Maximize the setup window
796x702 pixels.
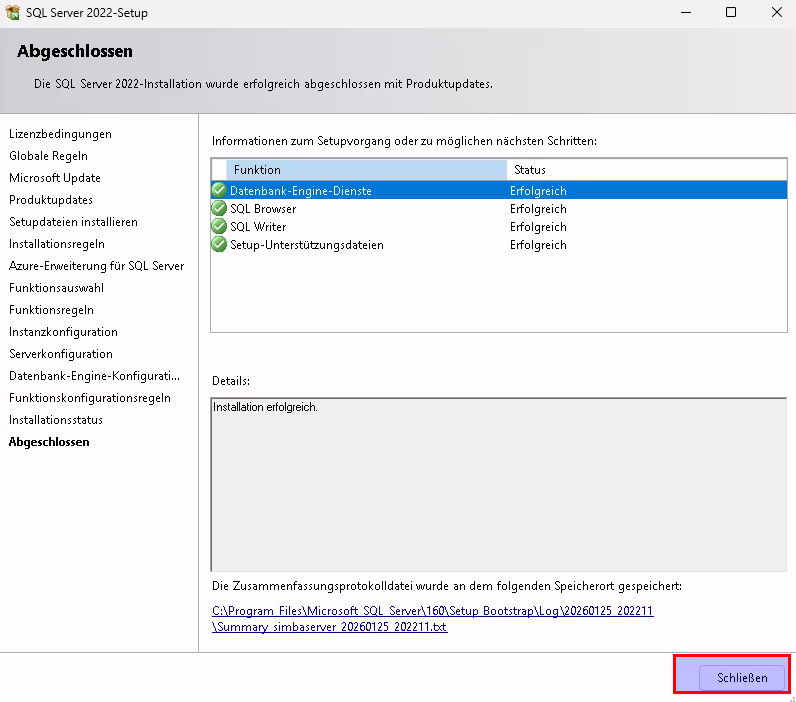coord(731,13)
